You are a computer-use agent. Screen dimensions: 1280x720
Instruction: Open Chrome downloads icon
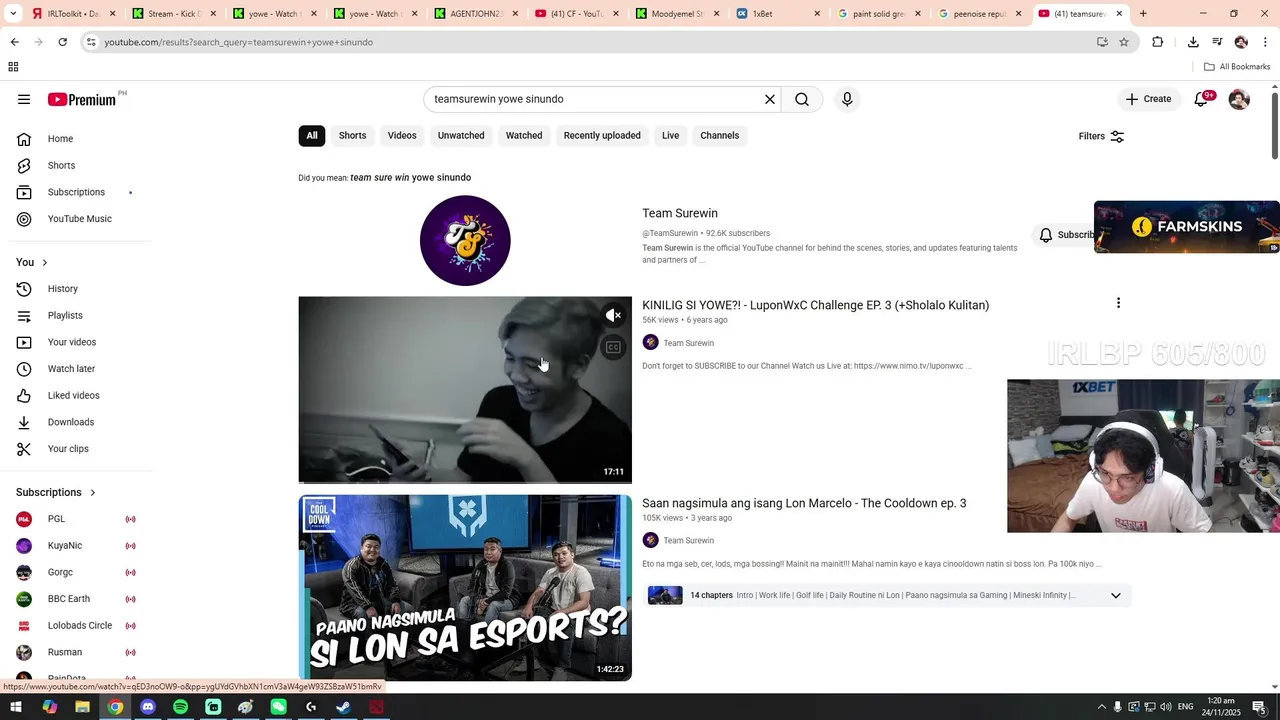[1193, 42]
